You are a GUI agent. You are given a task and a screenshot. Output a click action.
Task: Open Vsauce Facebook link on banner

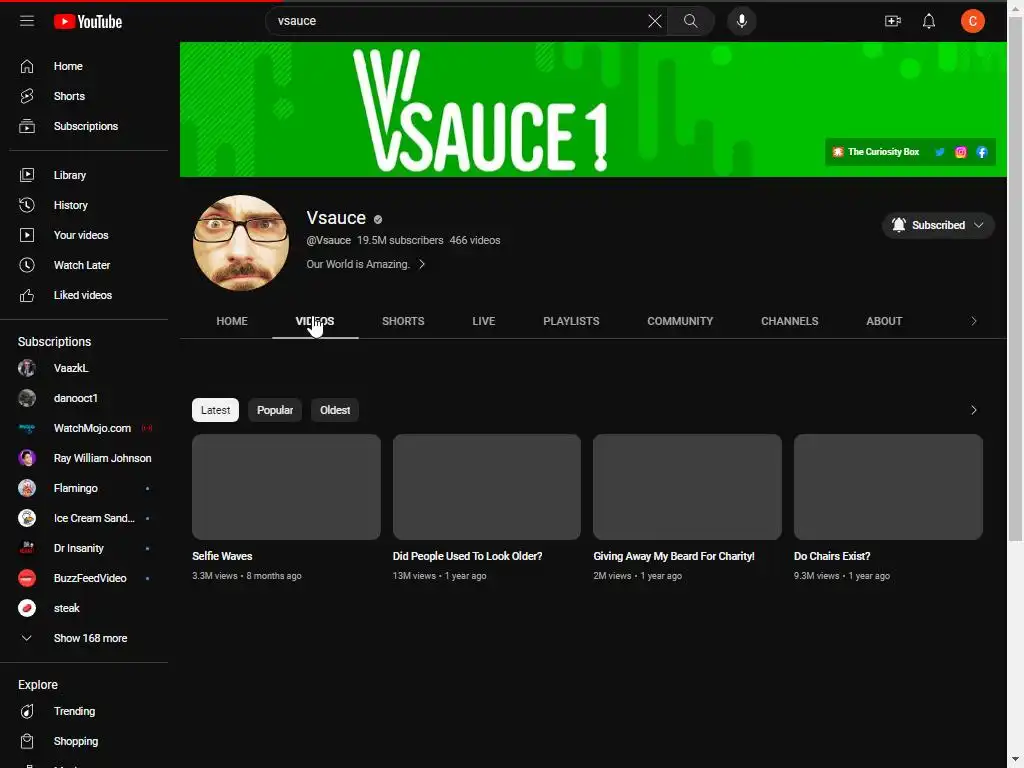coord(982,152)
